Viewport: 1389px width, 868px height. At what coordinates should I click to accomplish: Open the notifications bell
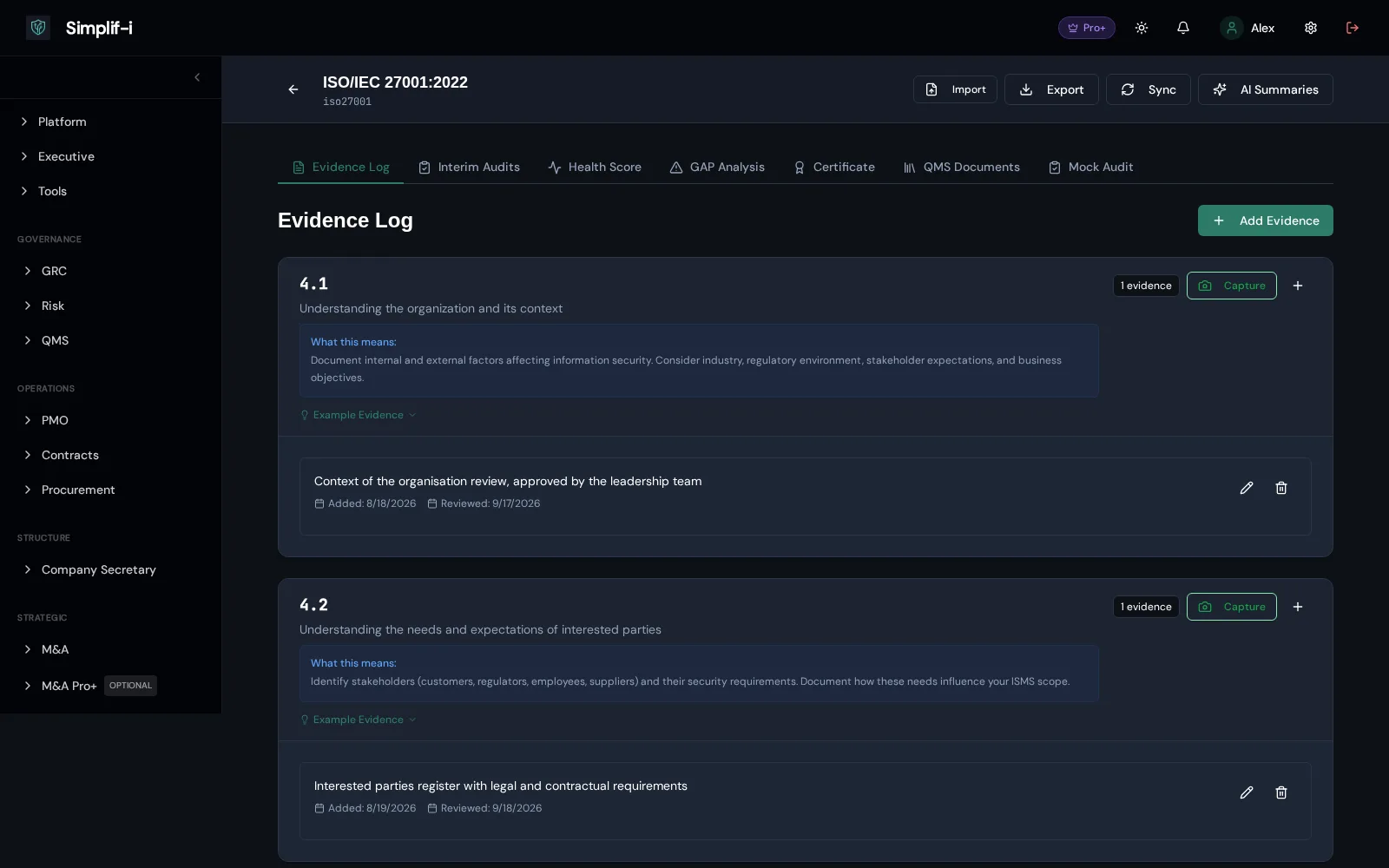1183,28
